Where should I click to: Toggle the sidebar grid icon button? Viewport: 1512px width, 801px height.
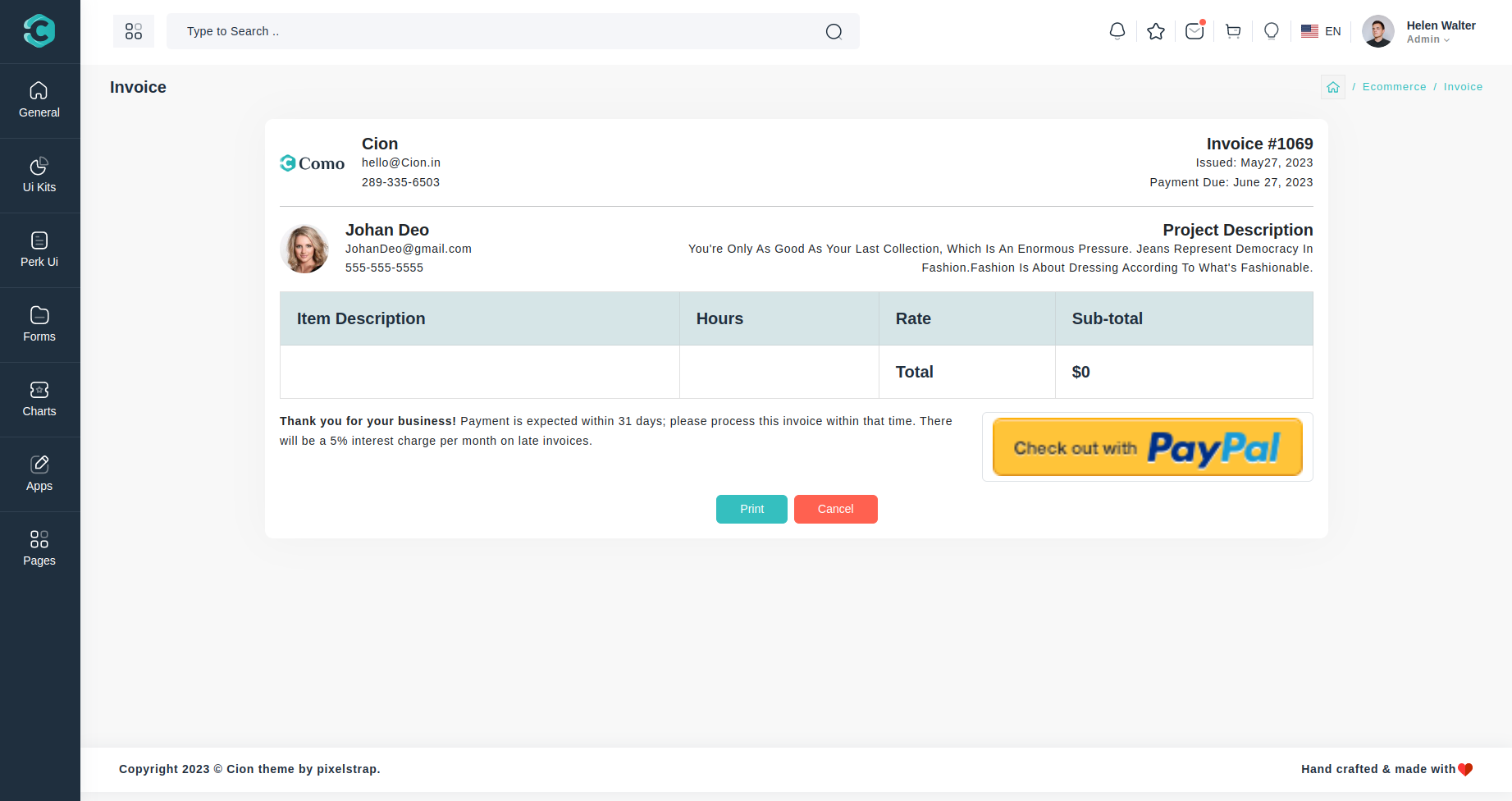click(134, 31)
